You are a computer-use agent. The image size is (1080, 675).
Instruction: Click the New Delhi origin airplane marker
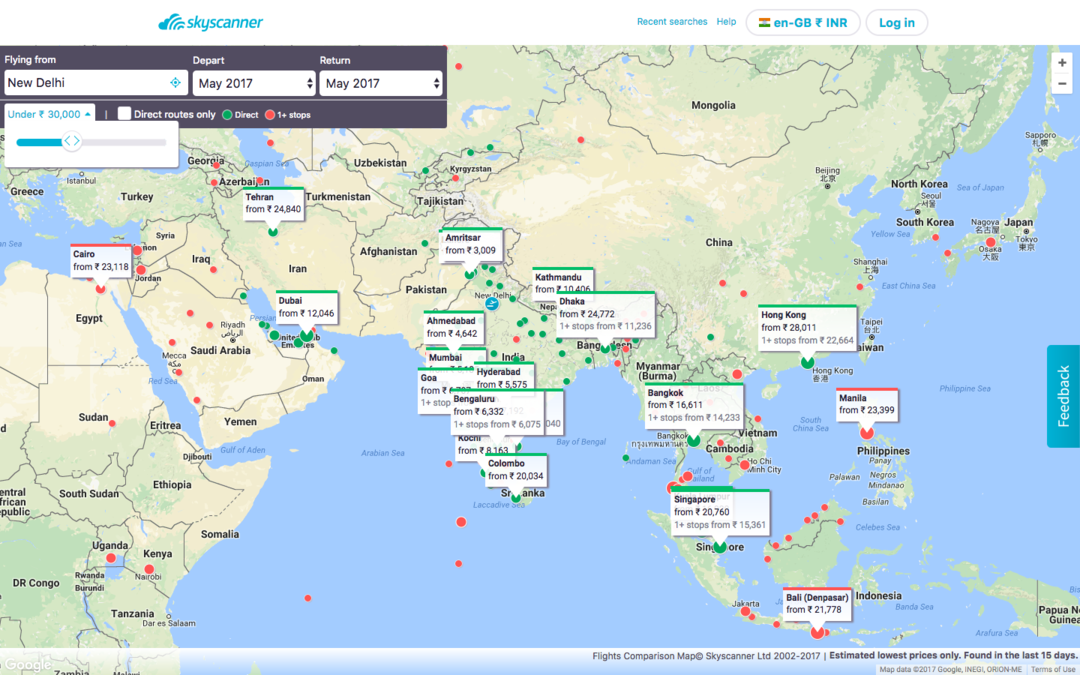491,301
